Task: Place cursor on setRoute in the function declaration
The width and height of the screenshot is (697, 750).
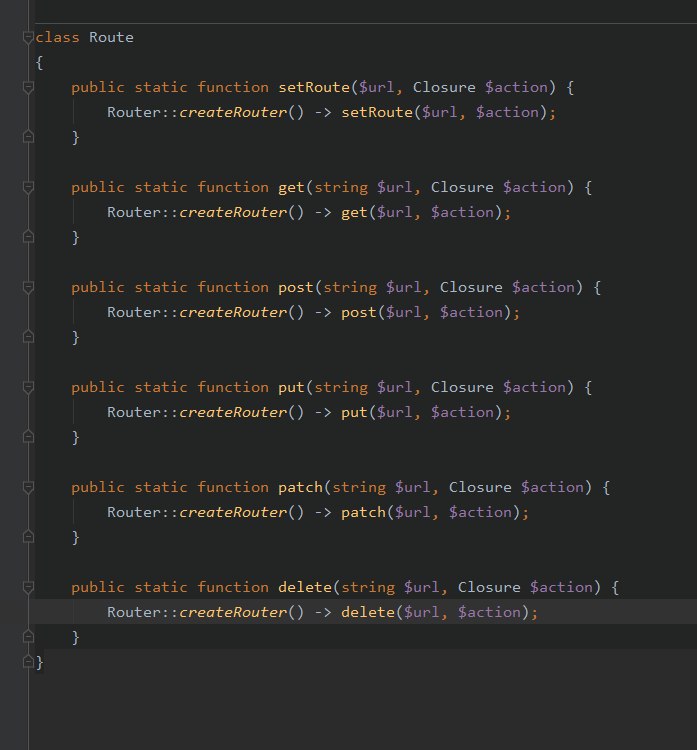Action: (314, 88)
